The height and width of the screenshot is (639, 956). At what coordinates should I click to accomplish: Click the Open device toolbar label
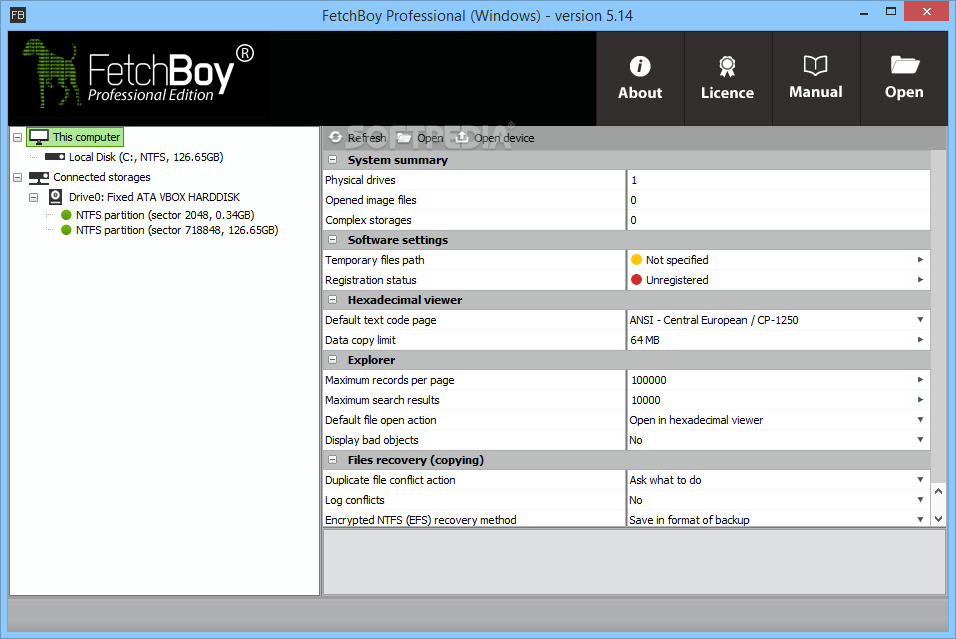[504, 138]
